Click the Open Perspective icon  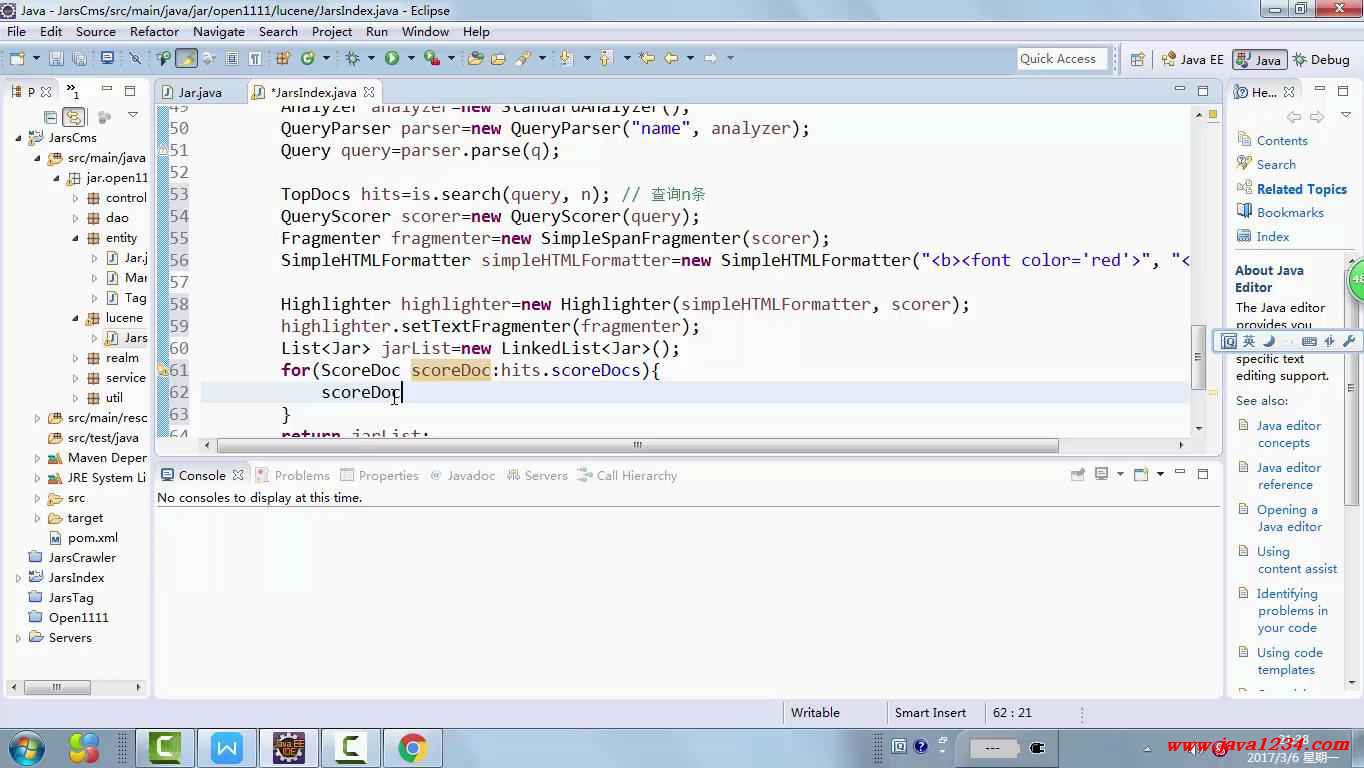coord(1137,59)
